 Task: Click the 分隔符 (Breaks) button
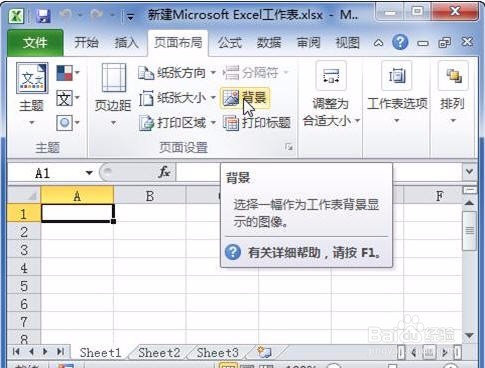pyautogui.click(x=255, y=73)
